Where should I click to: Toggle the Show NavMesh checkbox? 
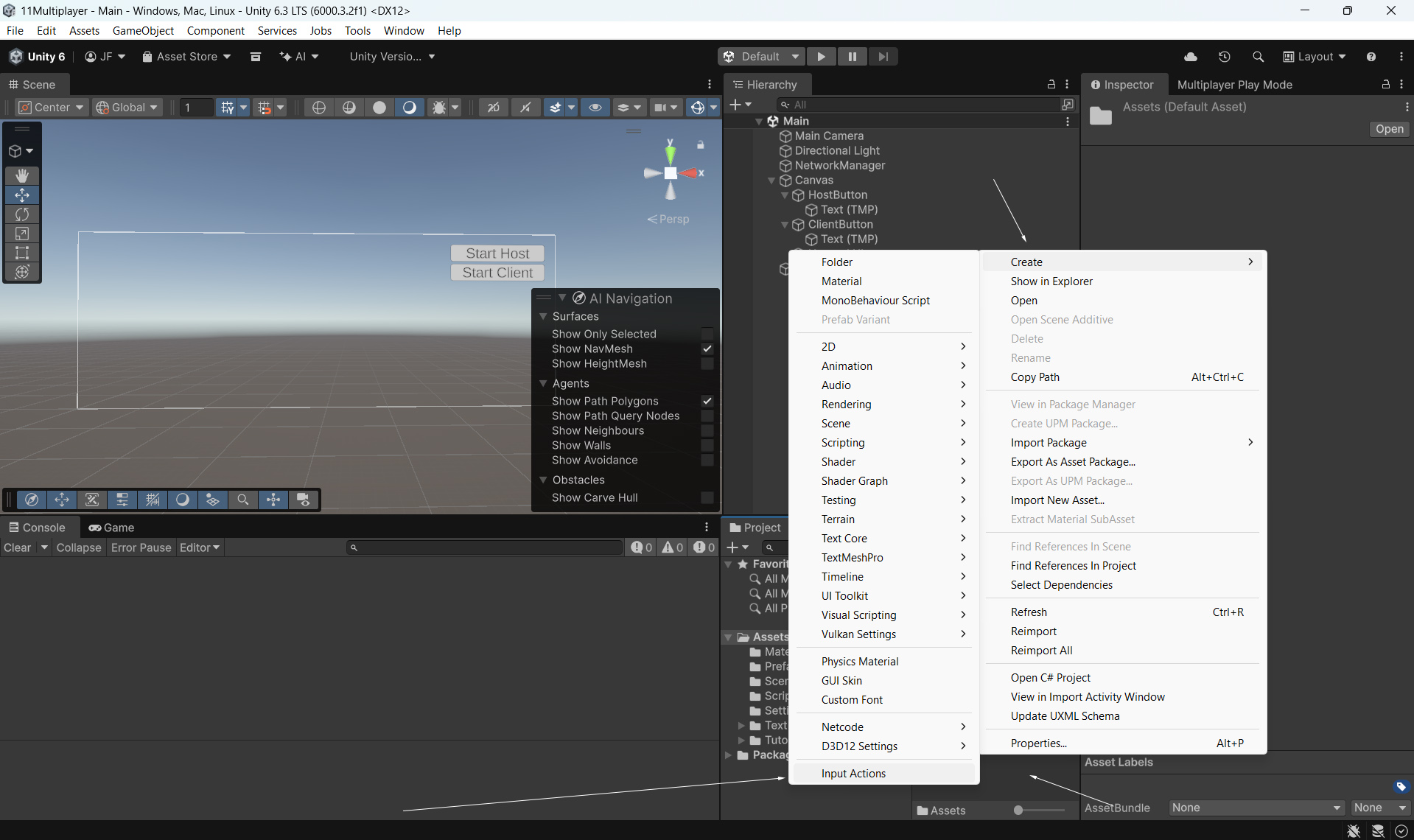pyautogui.click(x=707, y=349)
